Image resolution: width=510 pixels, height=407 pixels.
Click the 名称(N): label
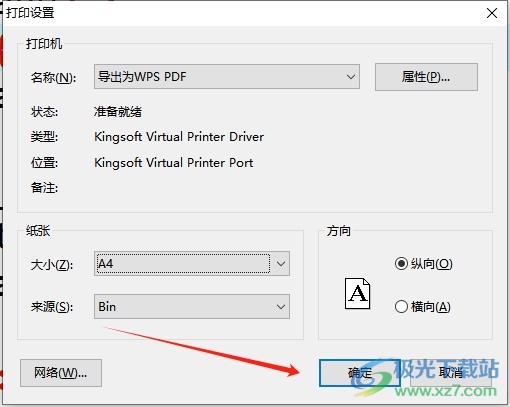(53, 78)
